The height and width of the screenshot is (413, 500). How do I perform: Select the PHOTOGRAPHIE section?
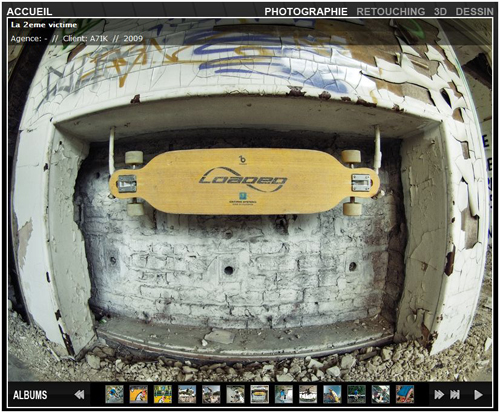[x=306, y=12]
